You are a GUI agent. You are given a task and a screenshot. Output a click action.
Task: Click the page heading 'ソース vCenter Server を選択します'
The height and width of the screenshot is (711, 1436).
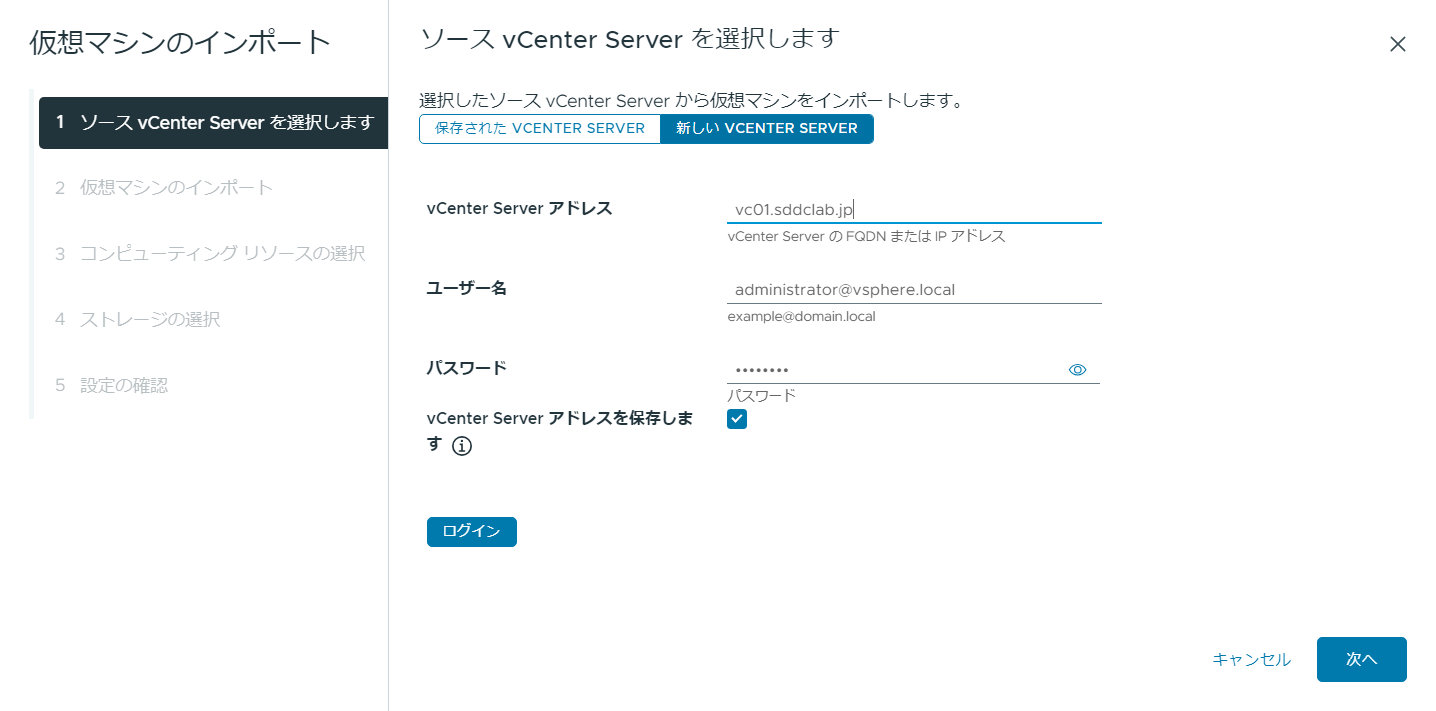[x=629, y=39]
